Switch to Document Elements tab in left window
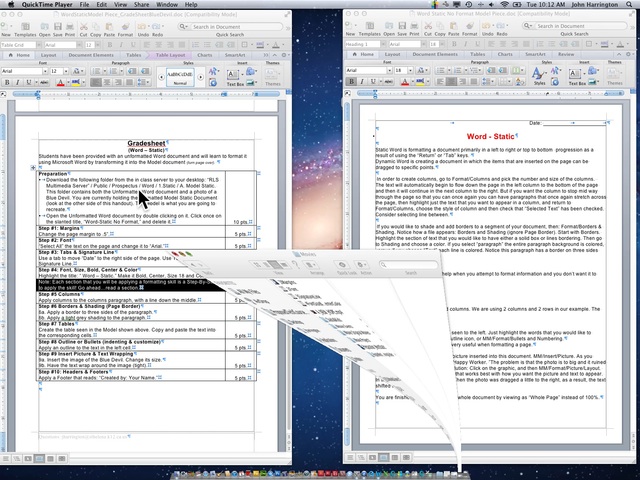This screenshot has width=640, height=480. coord(91,55)
